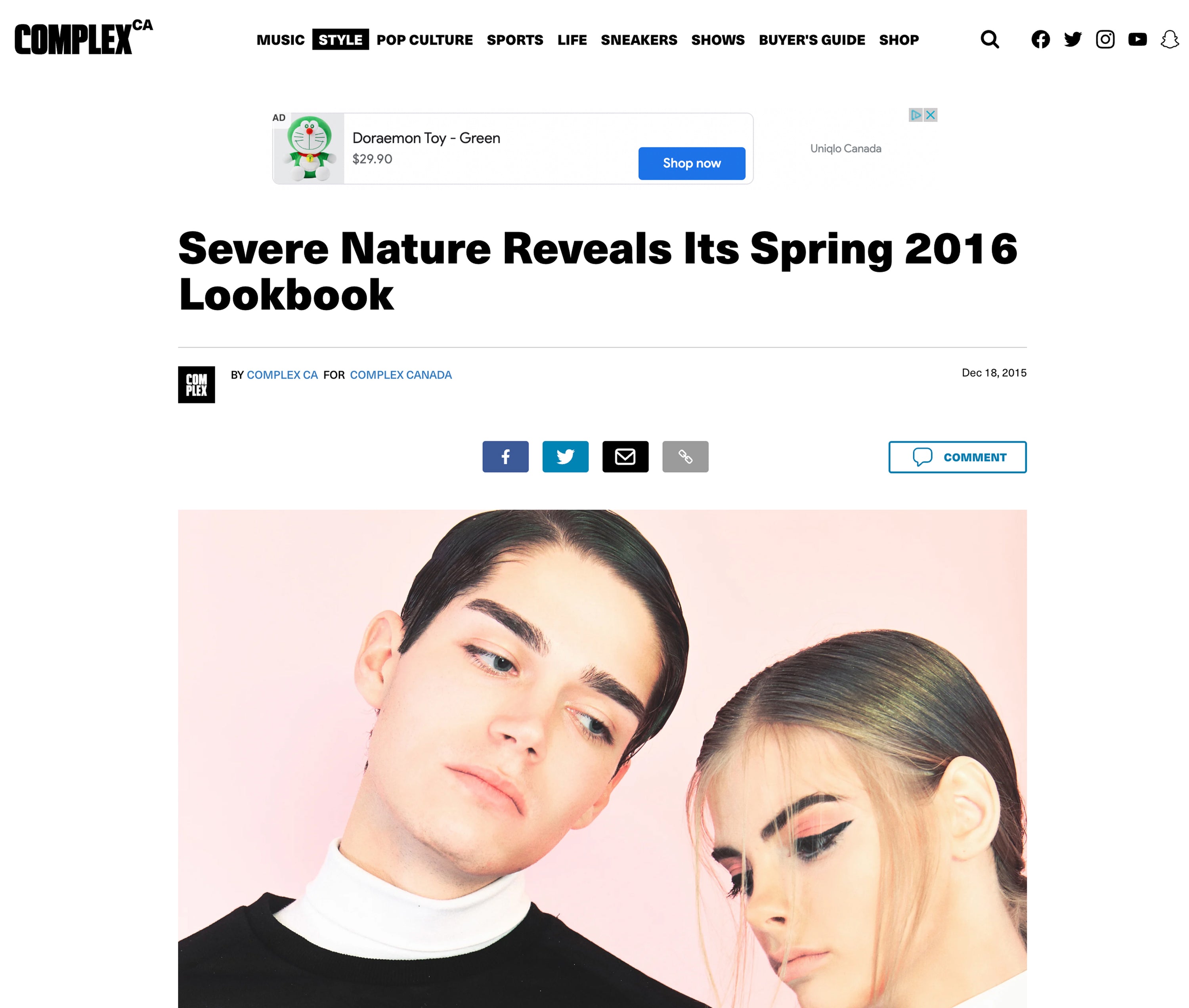
Task: Copy article link with gray chain button
Action: [685, 456]
